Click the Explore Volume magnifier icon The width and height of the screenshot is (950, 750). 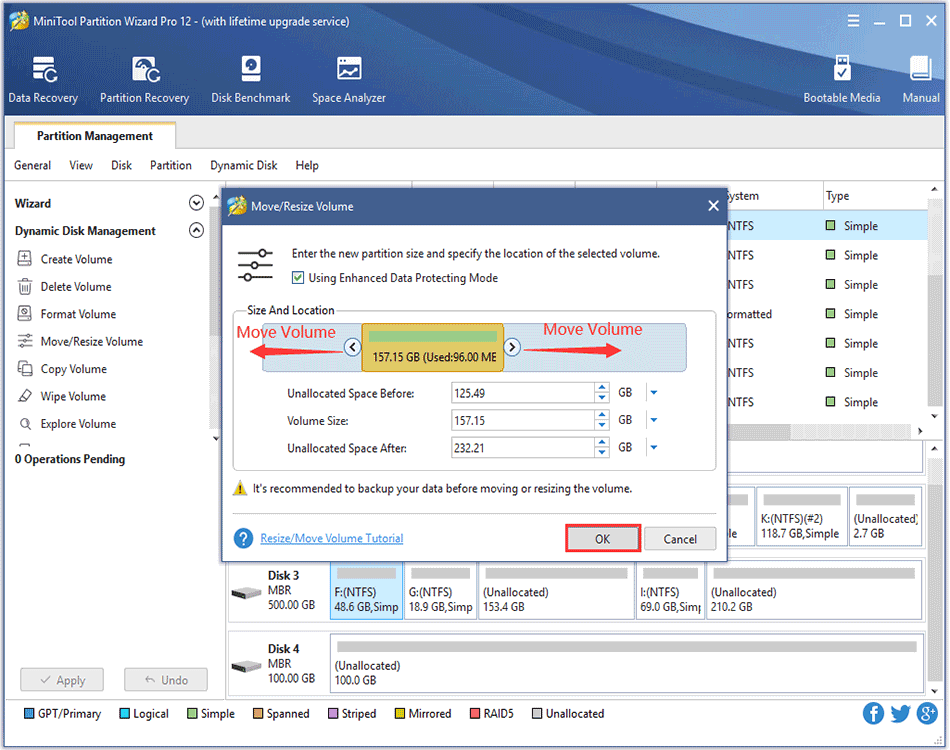coord(25,423)
